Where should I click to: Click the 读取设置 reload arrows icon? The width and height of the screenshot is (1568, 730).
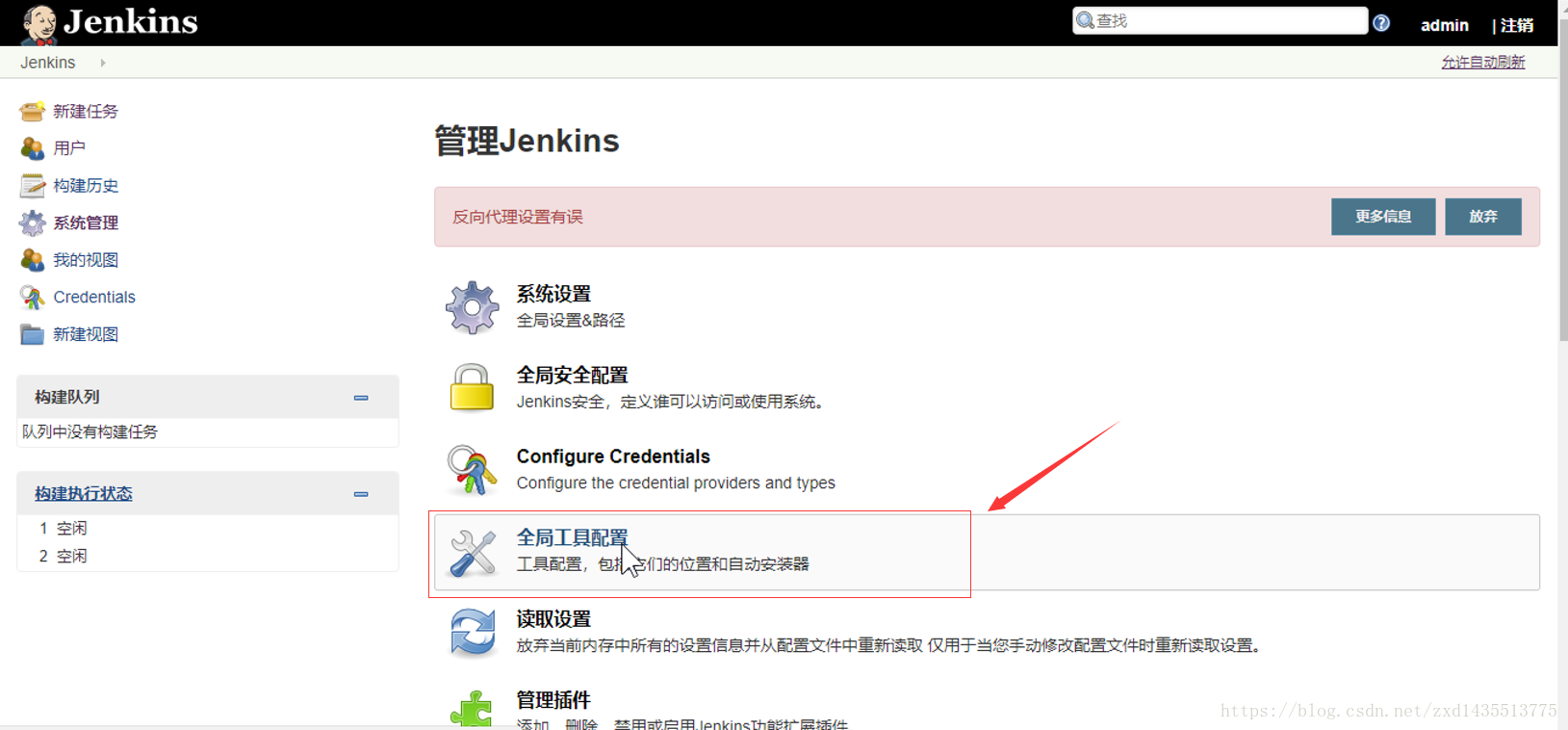coord(472,633)
